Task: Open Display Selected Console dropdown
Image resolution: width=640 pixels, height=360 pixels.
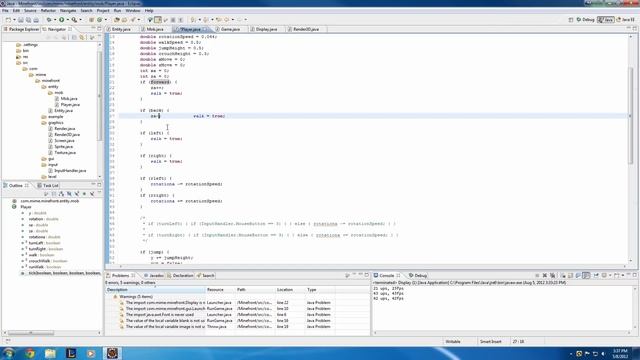Action: (x=610, y=276)
